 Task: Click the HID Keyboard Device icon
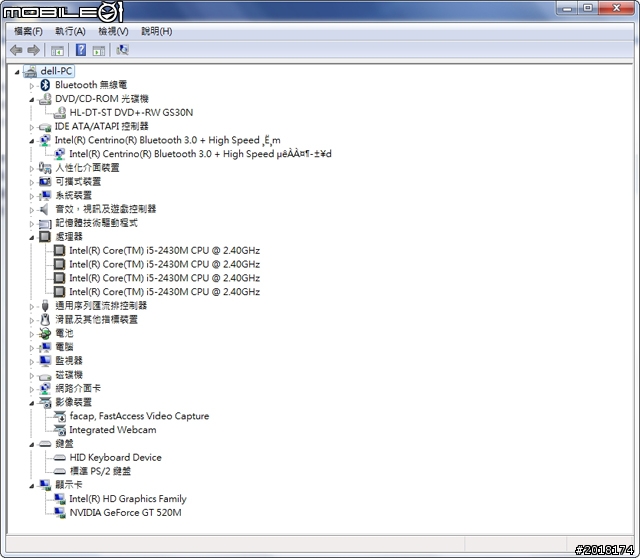(x=60, y=458)
